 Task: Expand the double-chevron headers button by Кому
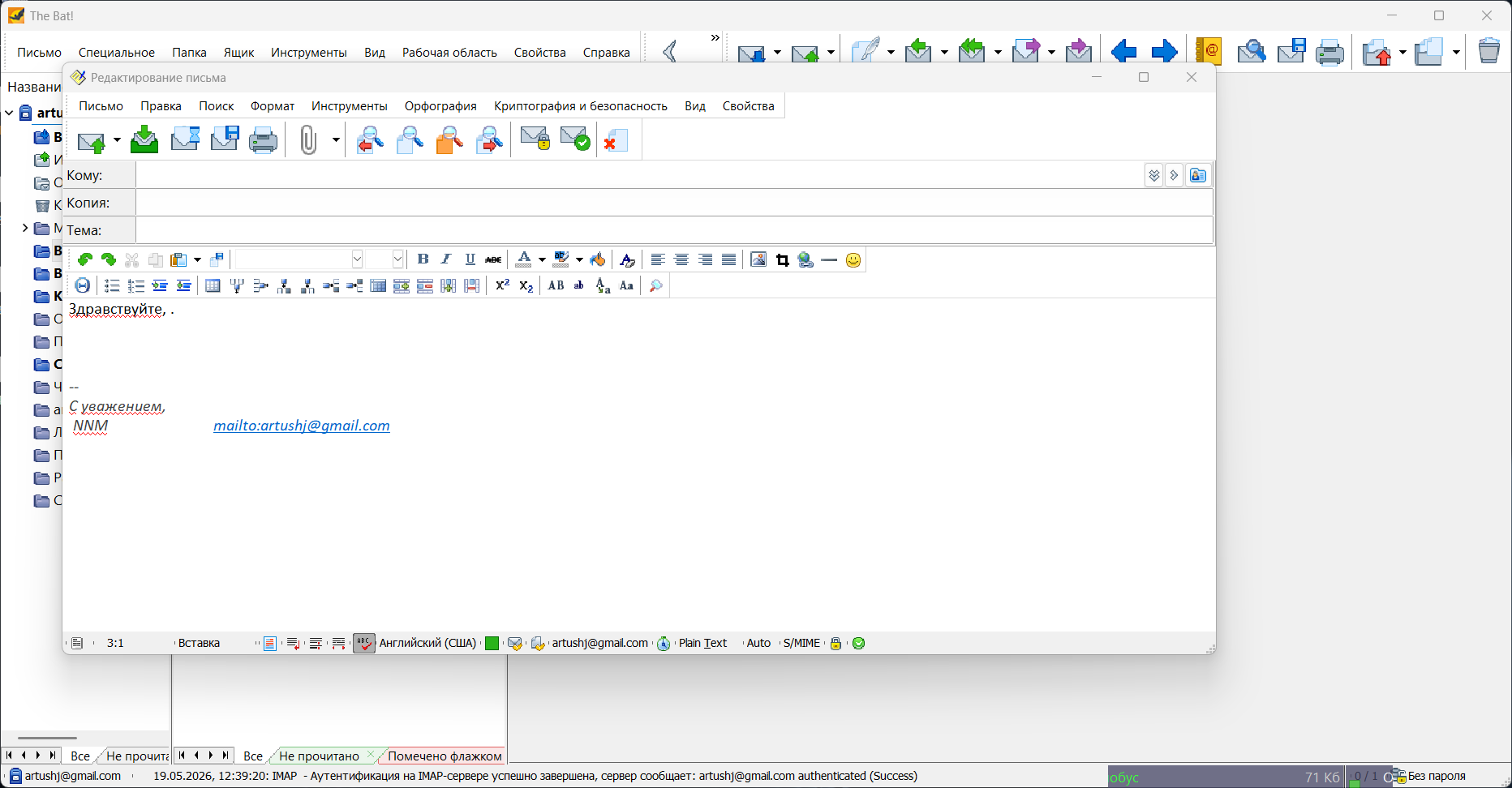pyautogui.click(x=1154, y=175)
